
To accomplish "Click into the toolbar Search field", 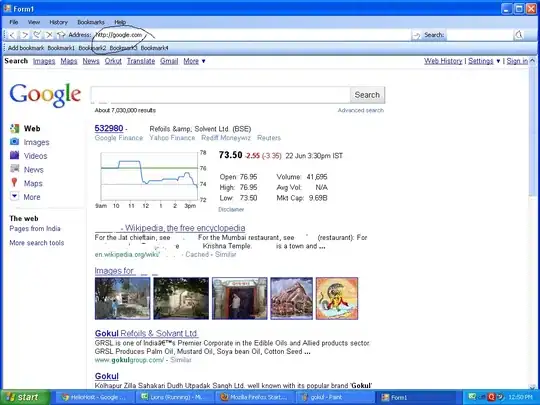I will pos(480,35).
